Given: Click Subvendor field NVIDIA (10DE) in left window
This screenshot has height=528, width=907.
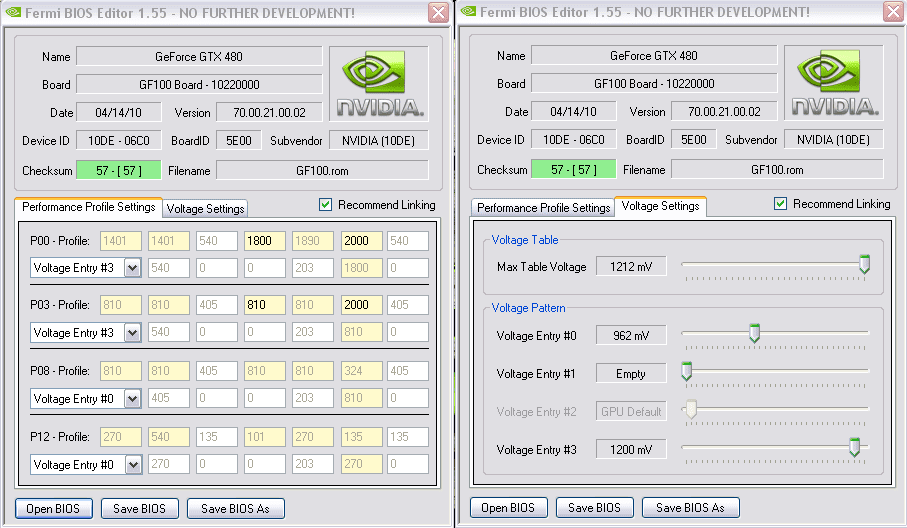Looking at the screenshot, I should (x=379, y=141).
